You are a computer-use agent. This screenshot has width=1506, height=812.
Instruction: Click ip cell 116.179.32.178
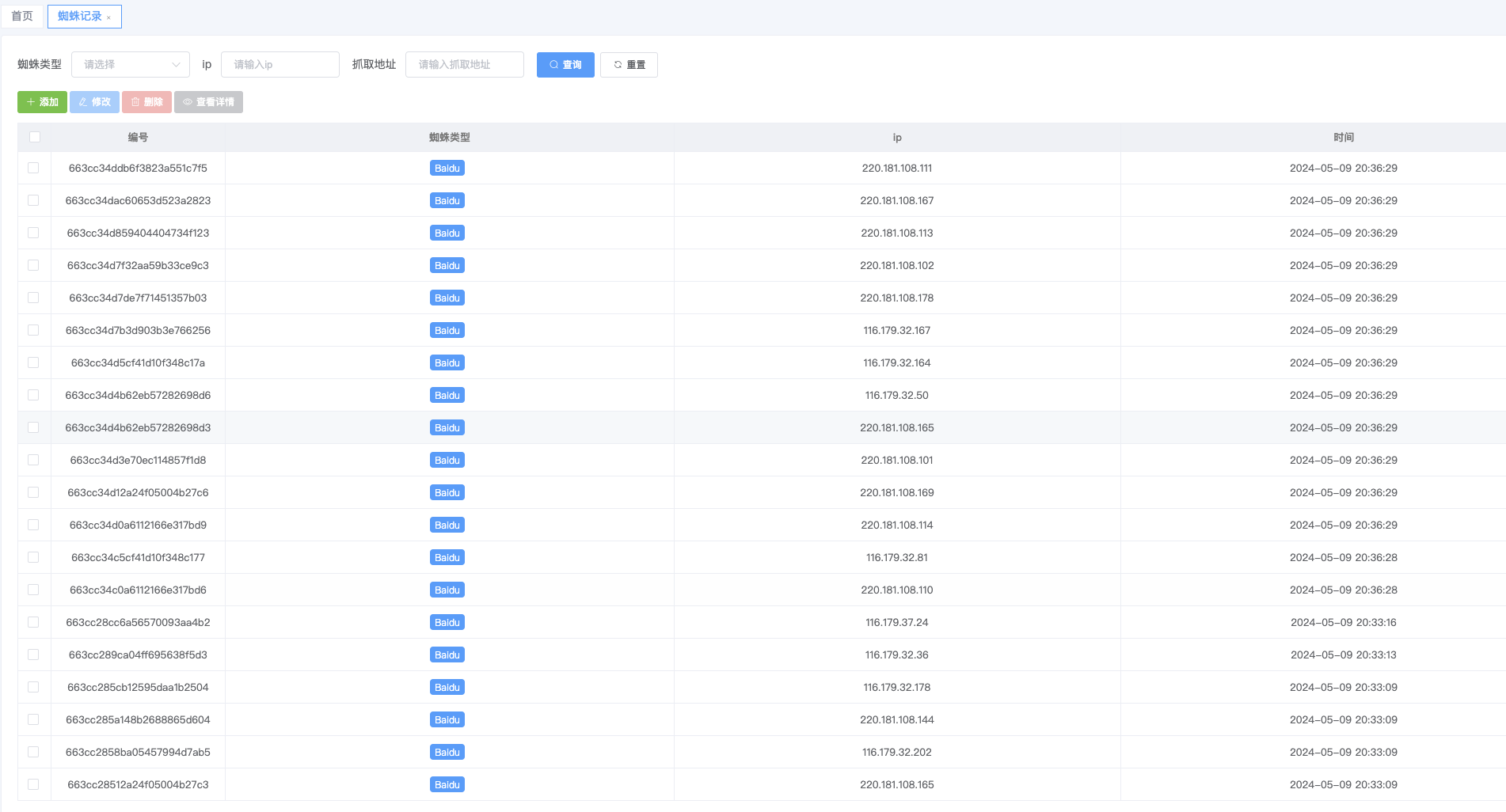coord(897,687)
